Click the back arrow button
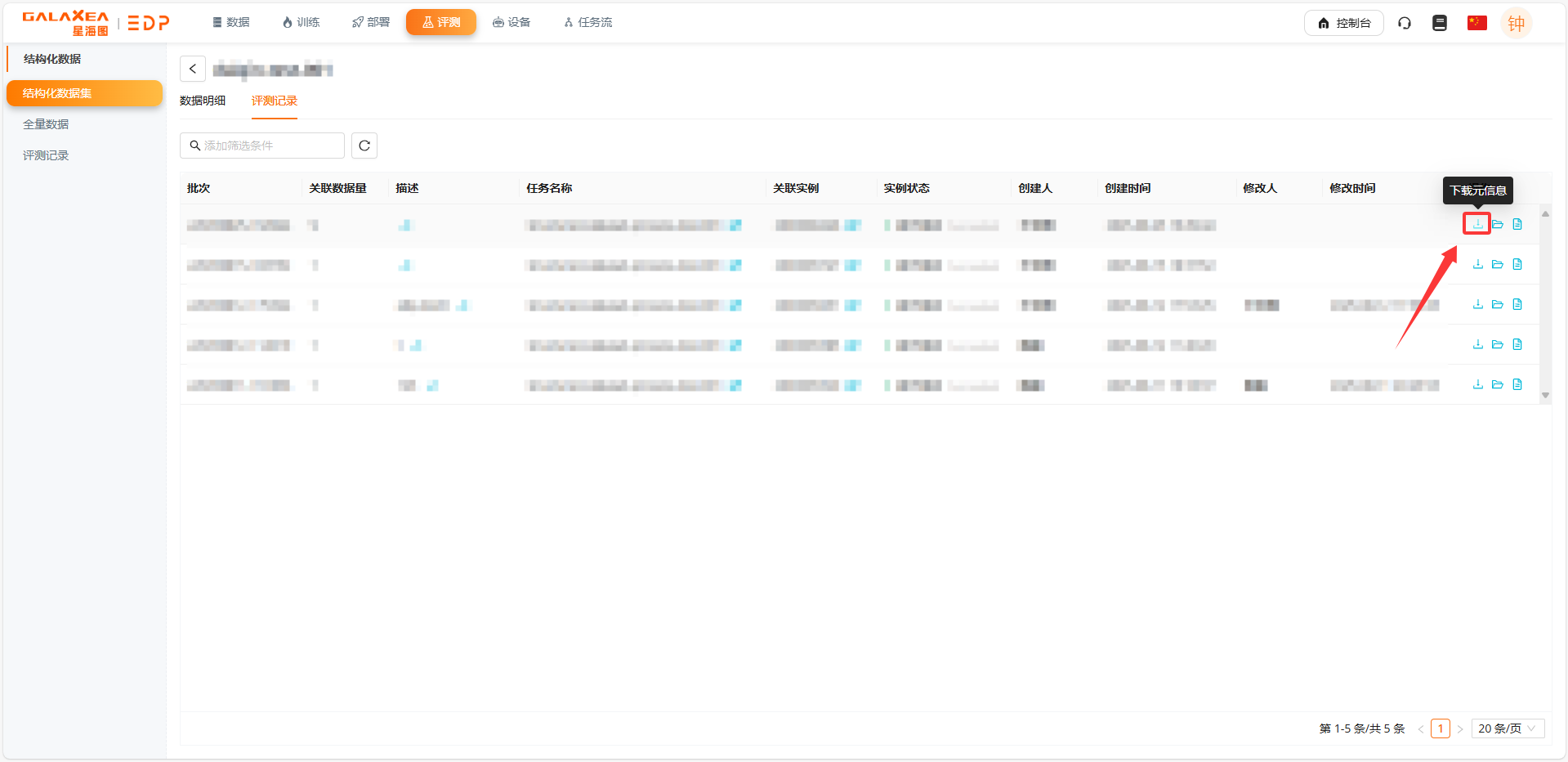This screenshot has height=762, width=1568. coord(193,69)
